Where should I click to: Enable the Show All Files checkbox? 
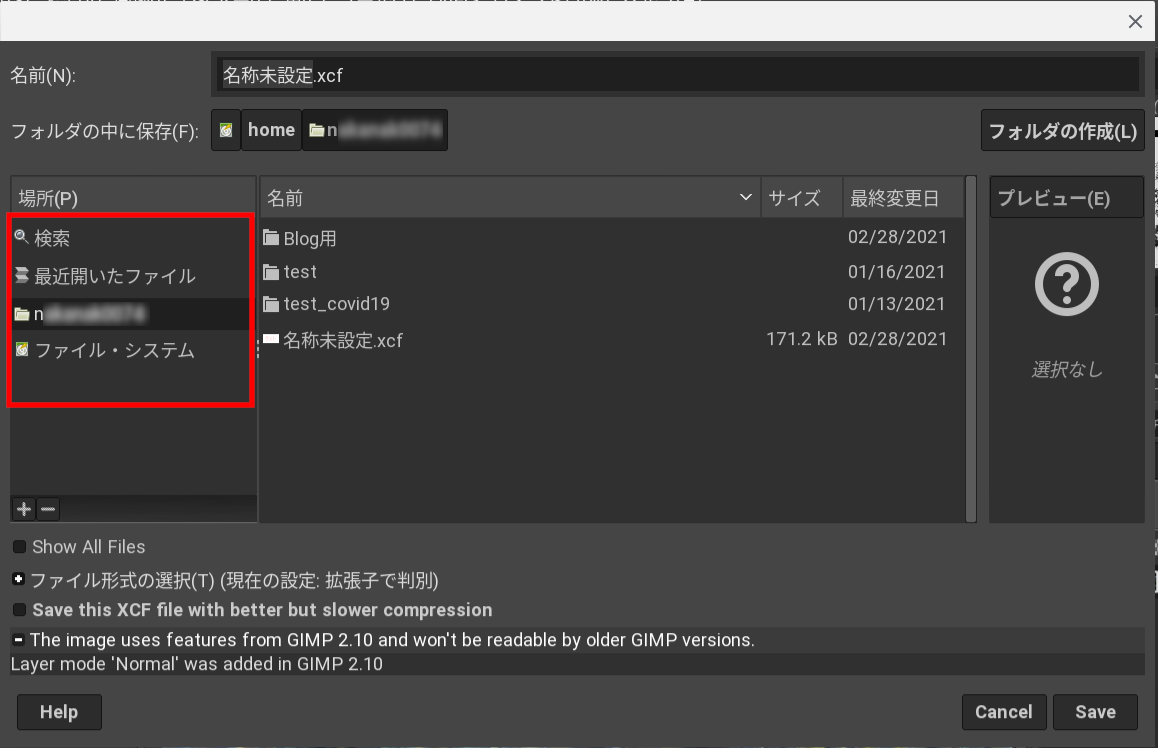(x=17, y=547)
